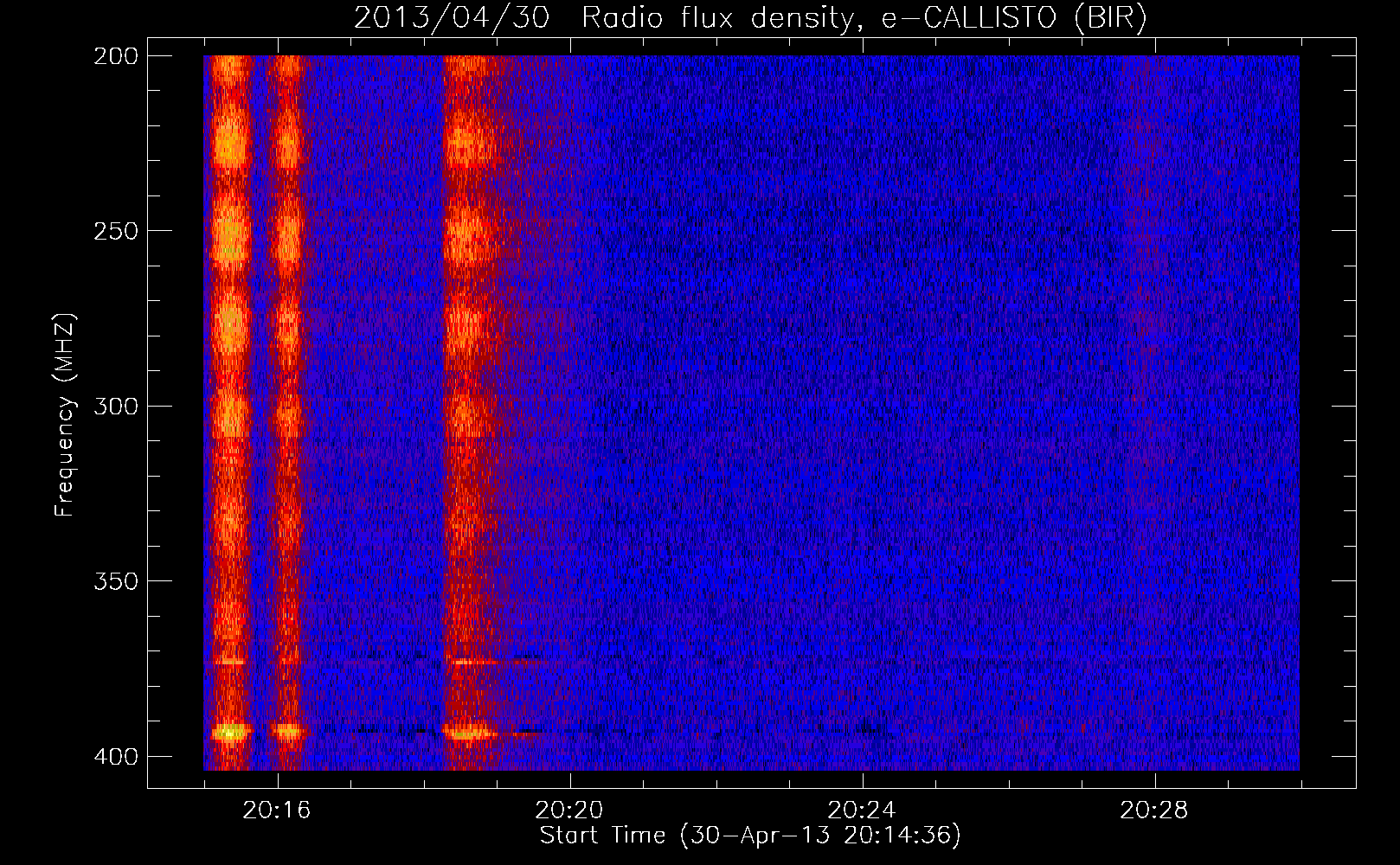Click the '20:24' time tick label
The image size is (1400, 865).
pyautogui.click(x=862, y=811)
